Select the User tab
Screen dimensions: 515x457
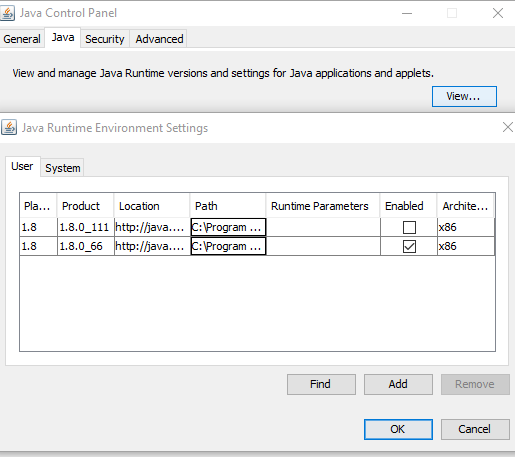point(22,166)
